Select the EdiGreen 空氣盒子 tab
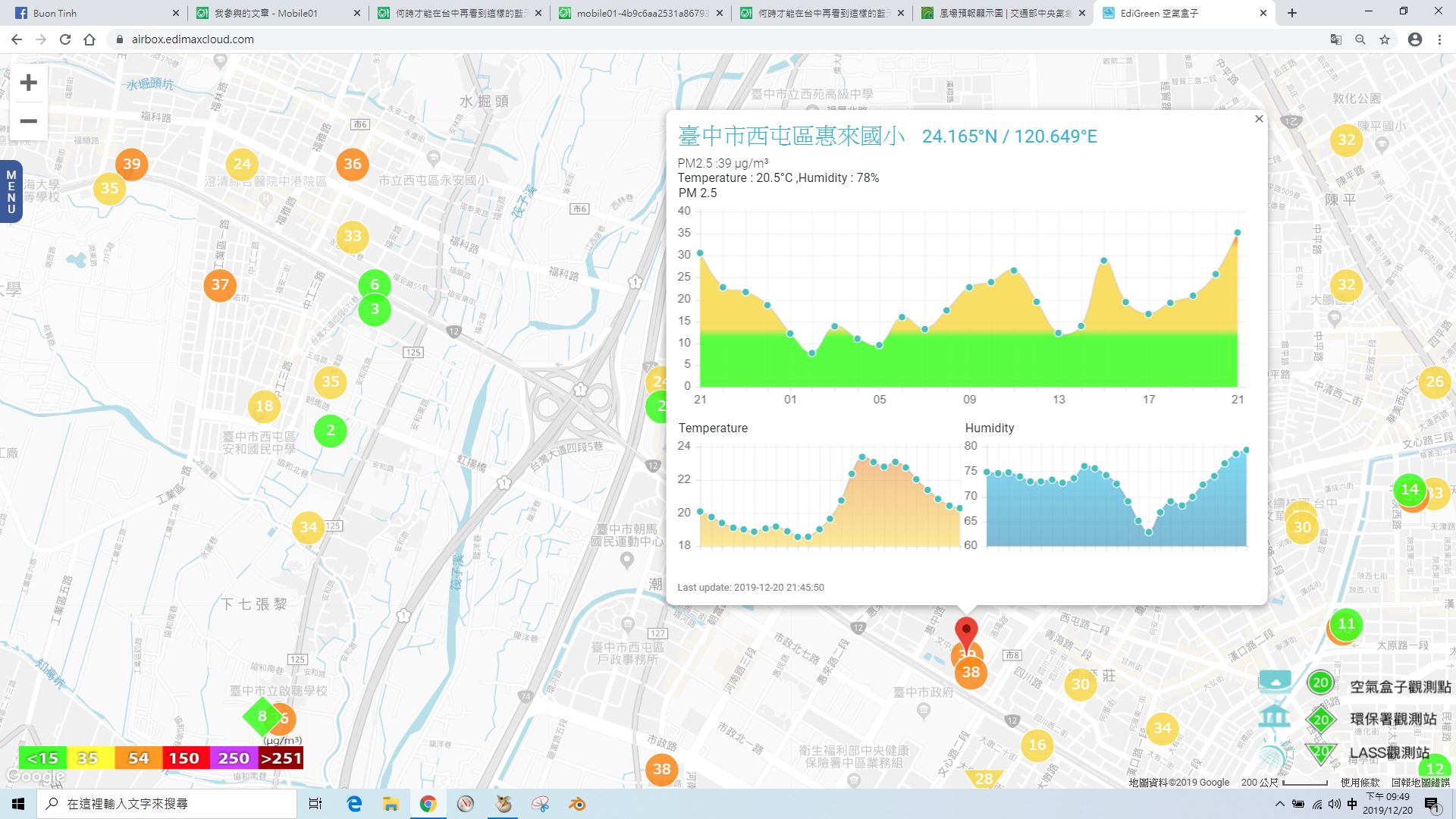 click(1183, 13)
